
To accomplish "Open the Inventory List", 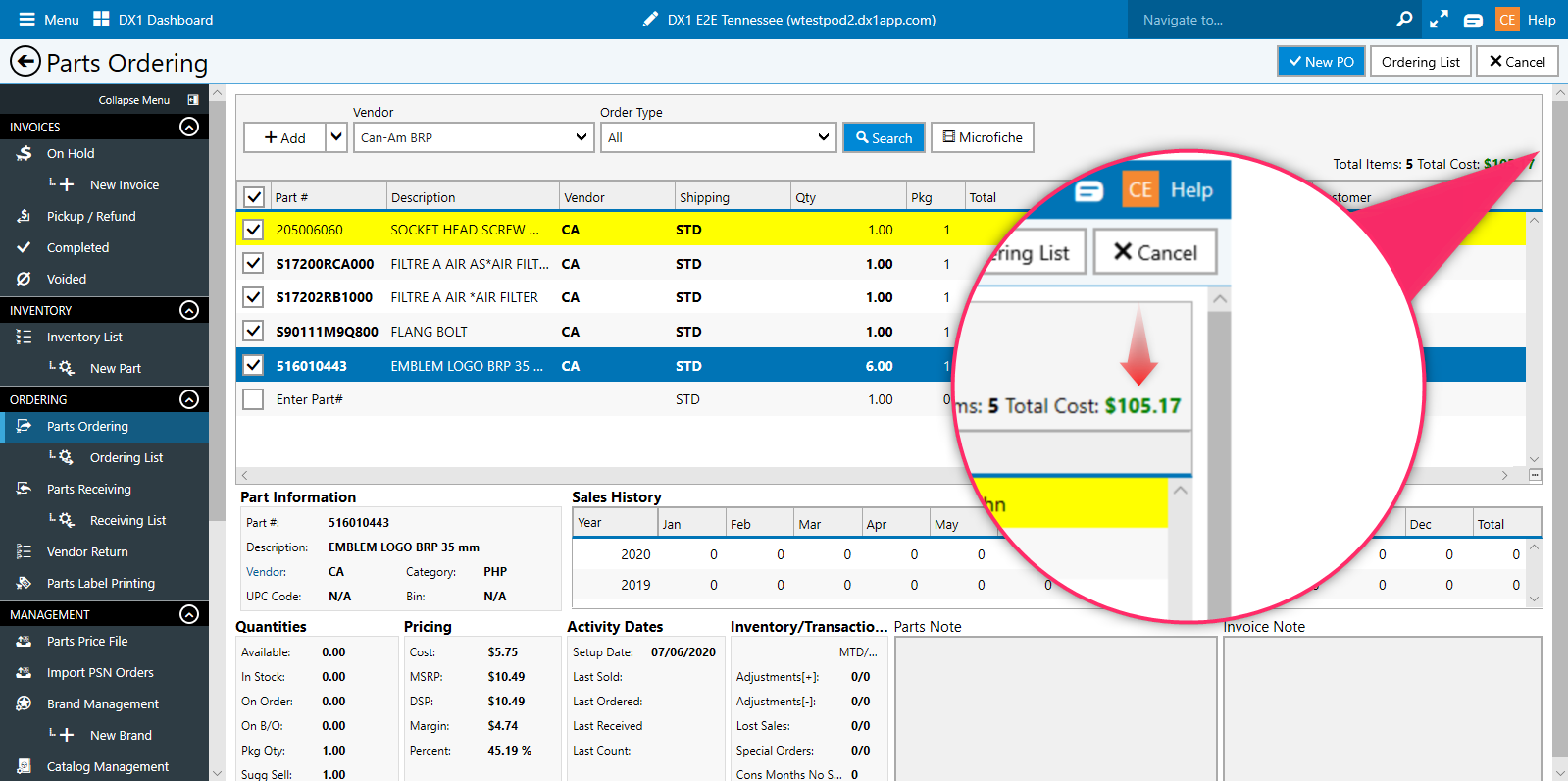I will coord(84,337).
